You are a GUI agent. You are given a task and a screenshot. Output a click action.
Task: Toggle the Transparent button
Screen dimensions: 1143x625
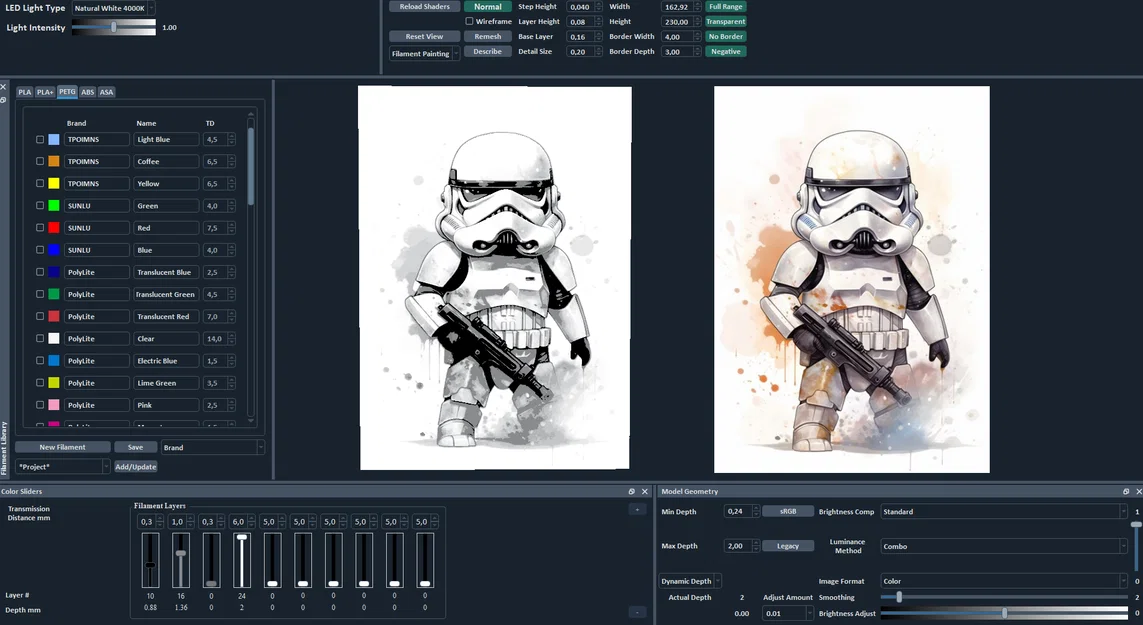[725, 22]
